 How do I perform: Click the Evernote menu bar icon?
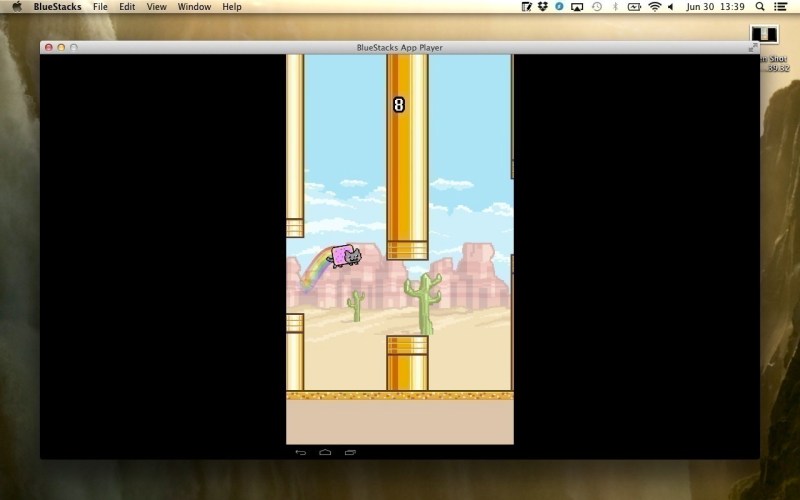[x=527, y=7]
